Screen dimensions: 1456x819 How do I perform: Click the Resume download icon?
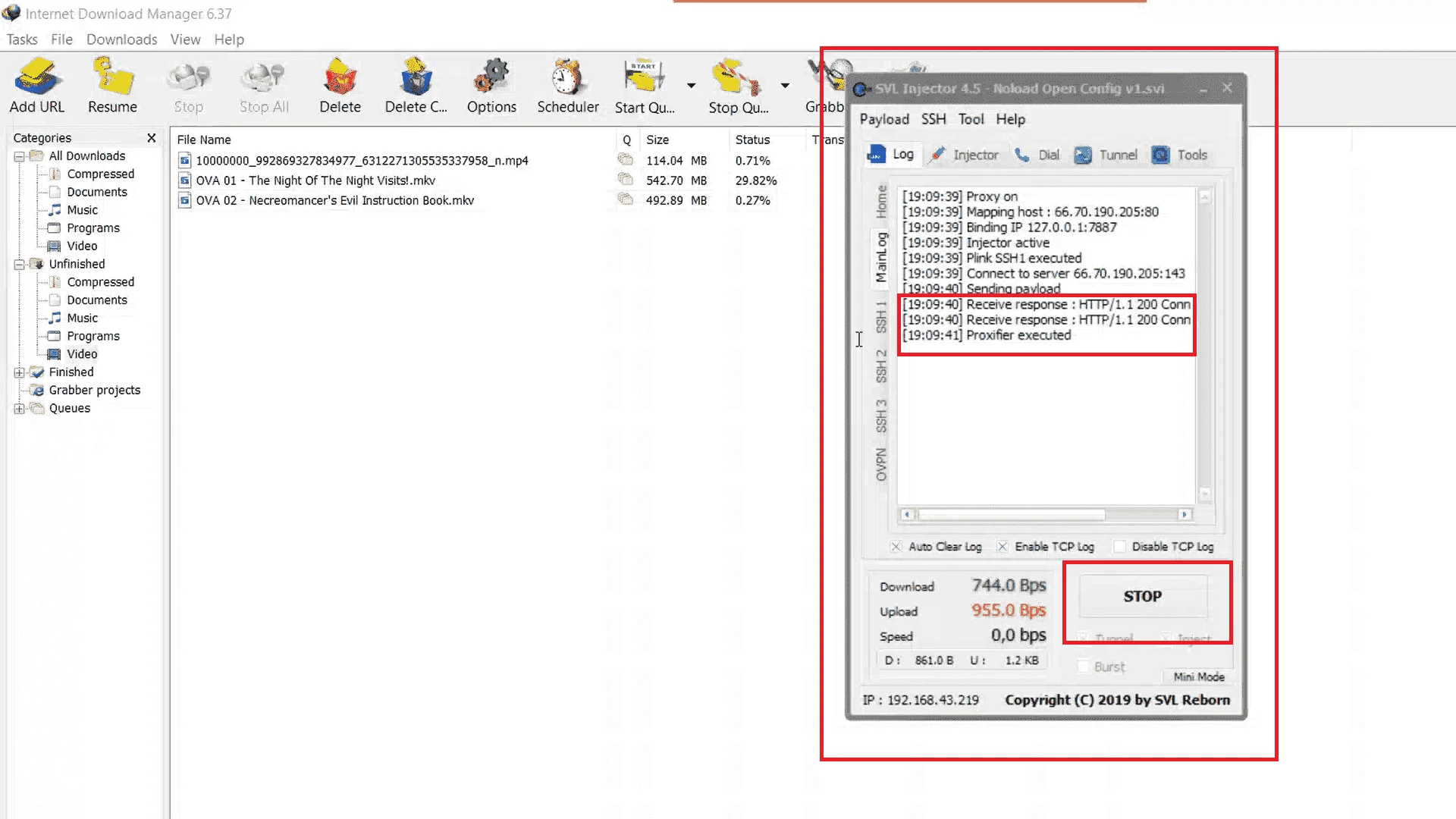112,77
